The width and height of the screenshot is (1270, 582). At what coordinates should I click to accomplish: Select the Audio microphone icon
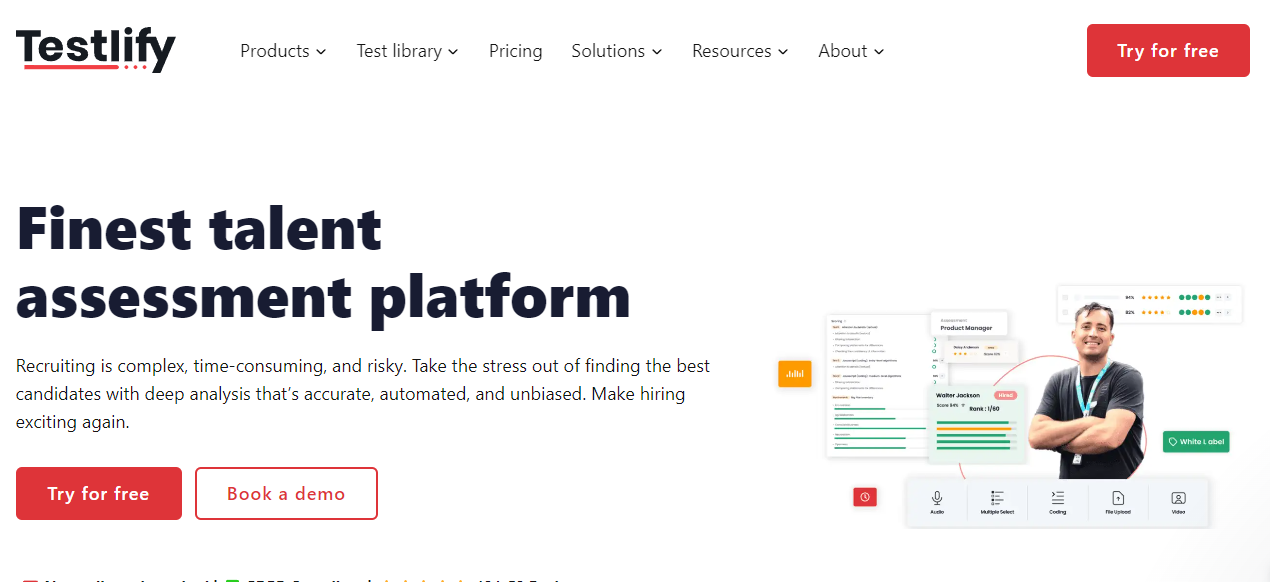pyautogui.click(x=937, y=497)
